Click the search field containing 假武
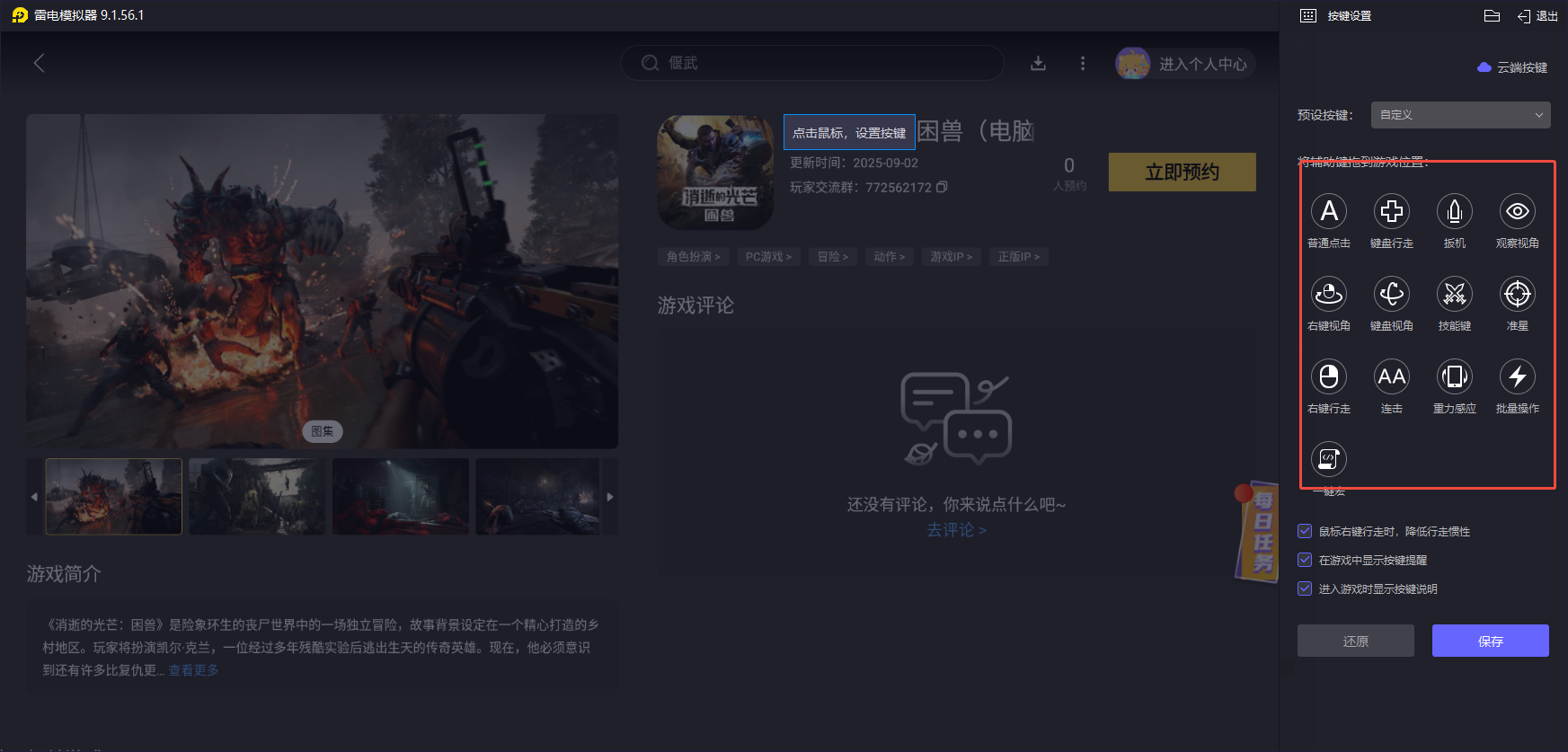This screenshot has height=752, width=1568. (812, 63)
